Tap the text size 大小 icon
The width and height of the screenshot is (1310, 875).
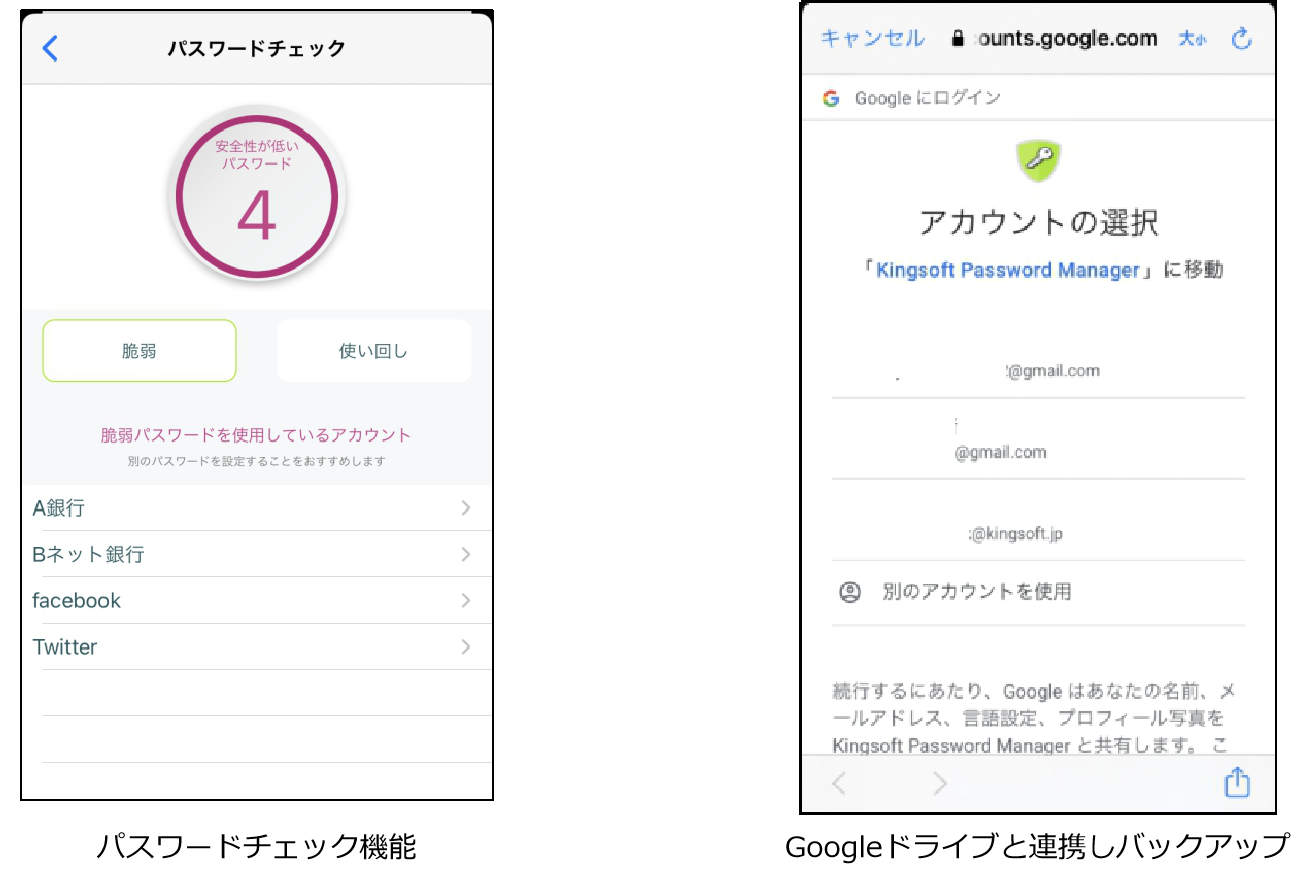click(x=1192, y=39)
